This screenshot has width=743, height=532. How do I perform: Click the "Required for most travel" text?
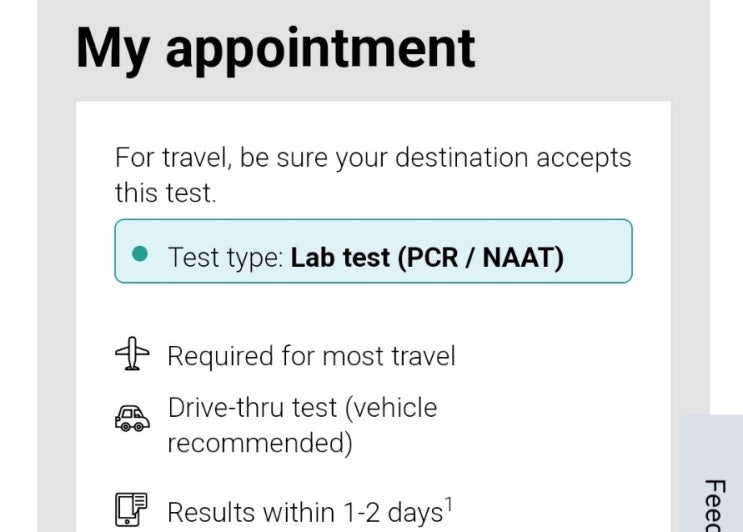(x=311, y=356)
